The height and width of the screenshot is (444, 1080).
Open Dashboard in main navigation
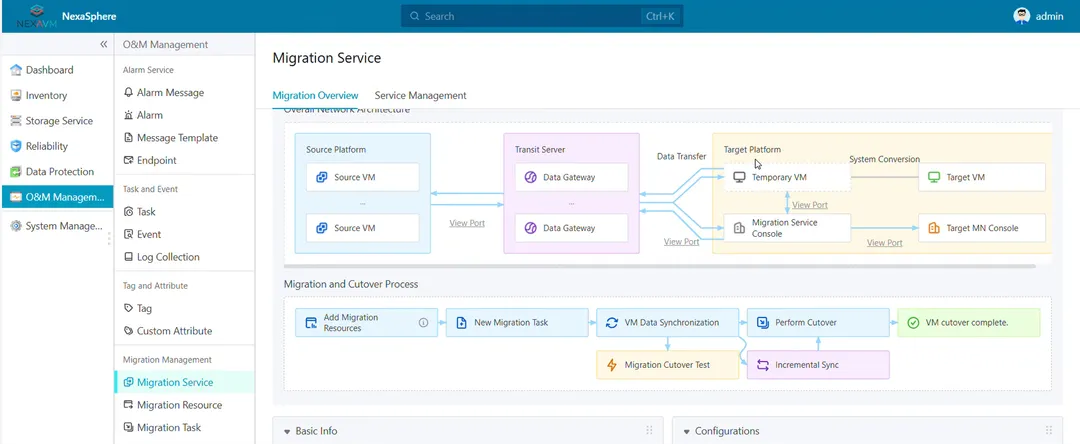pyautogui.click(x=56, y=70)
